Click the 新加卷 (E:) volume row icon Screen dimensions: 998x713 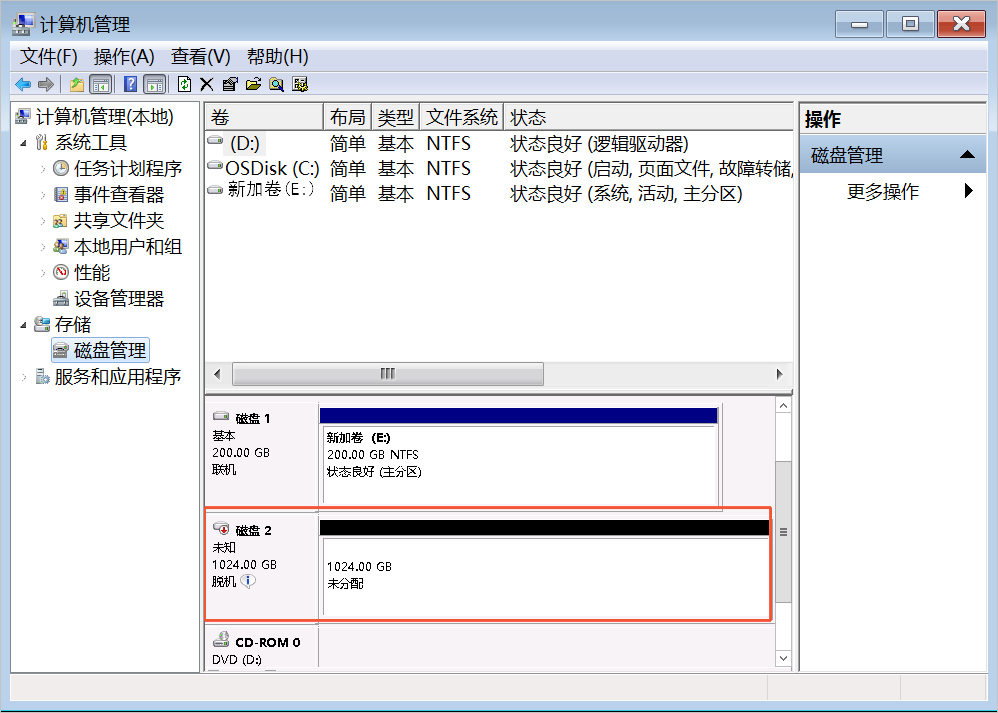(x=215, y=190)
